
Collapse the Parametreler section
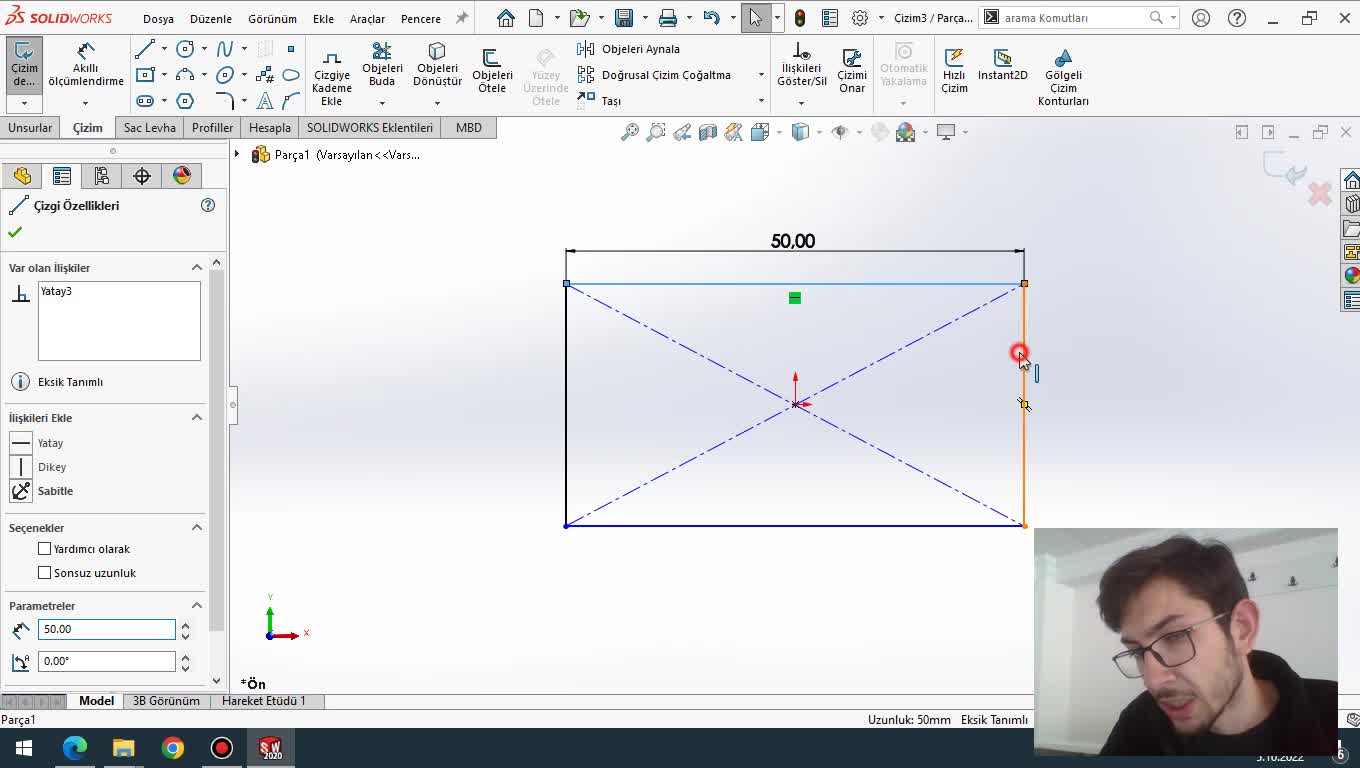[x=197, y=605]
